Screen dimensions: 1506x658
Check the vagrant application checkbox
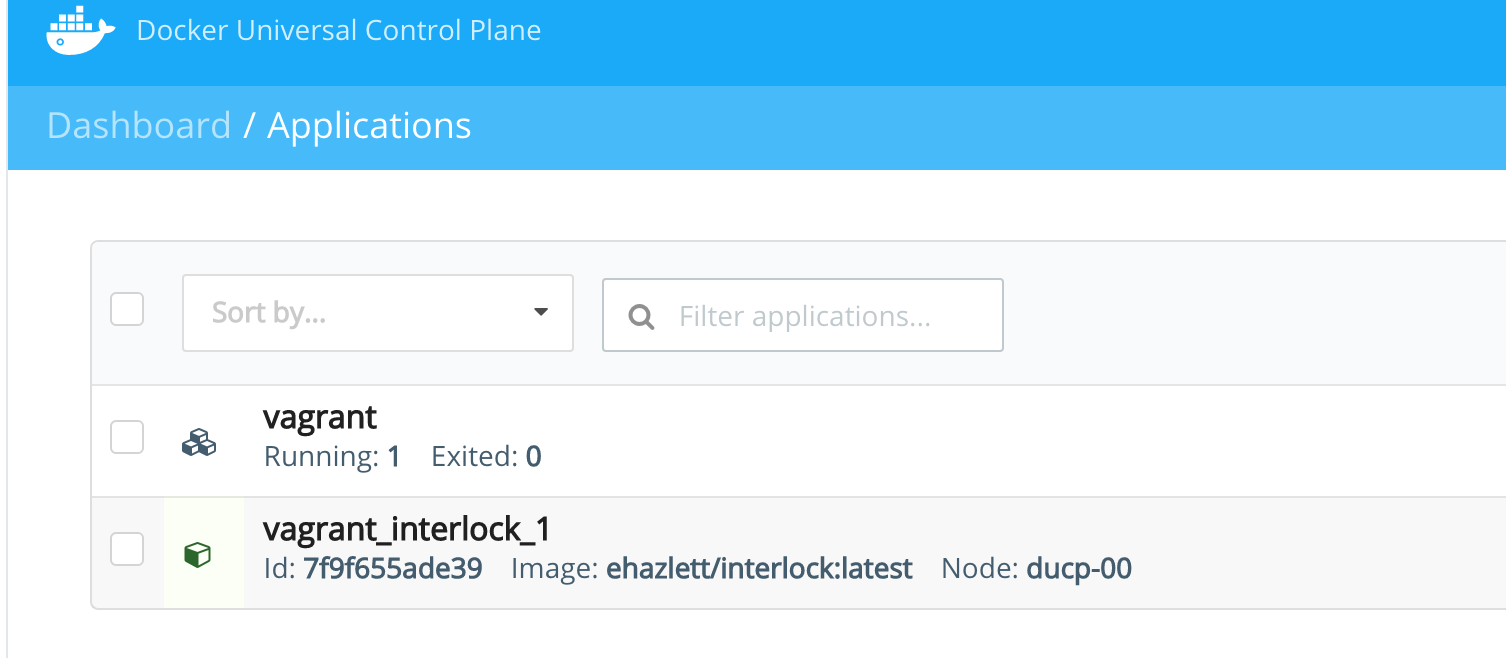[x=127, y=437]
